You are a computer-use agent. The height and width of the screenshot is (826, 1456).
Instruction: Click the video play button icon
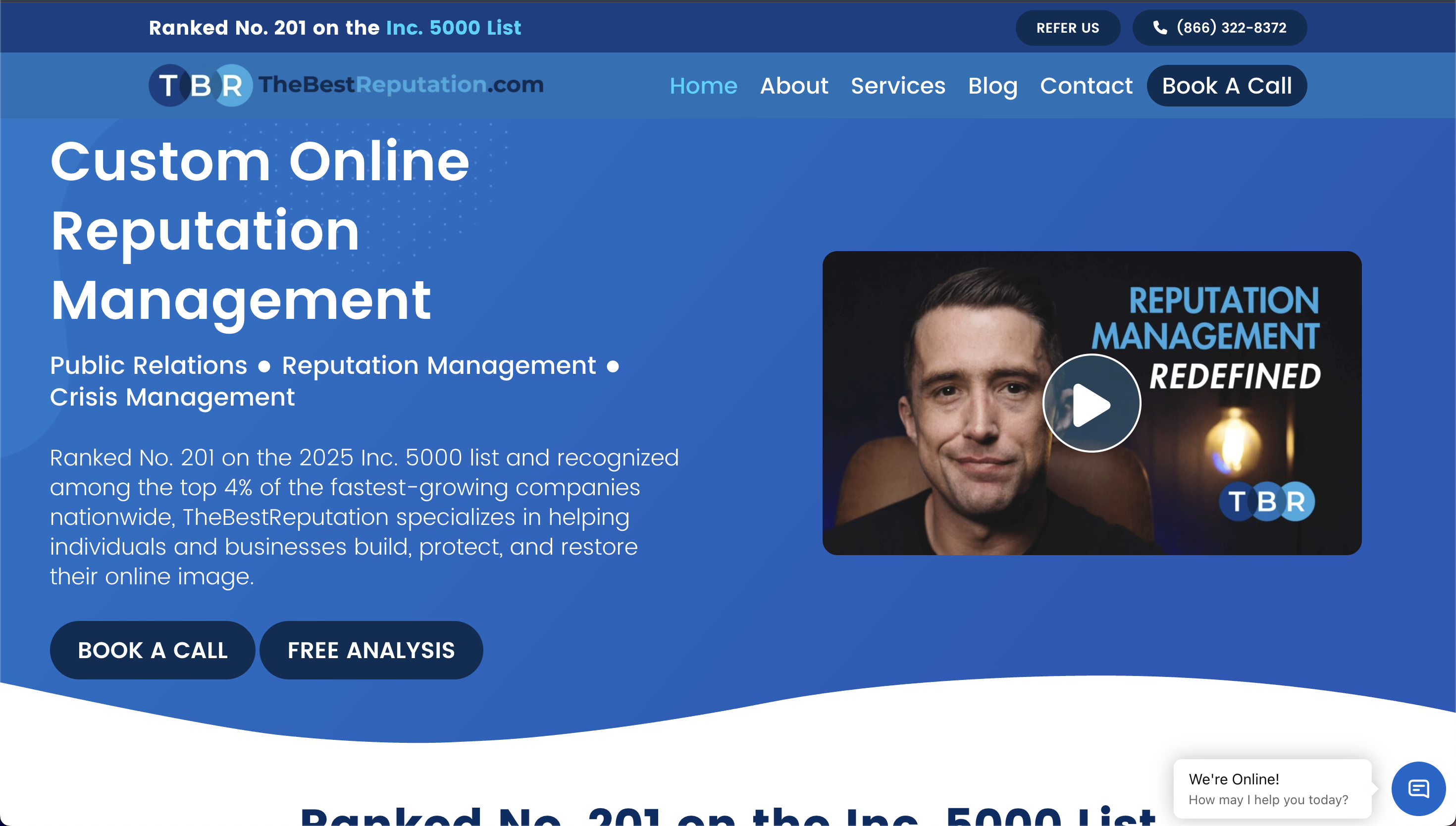tap(1092, 404)
